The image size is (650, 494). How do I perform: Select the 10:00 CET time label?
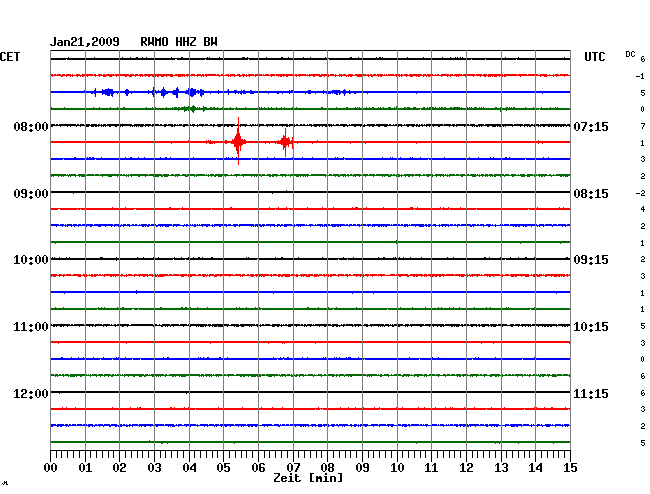pyautogui.click(x=31, y=260)
